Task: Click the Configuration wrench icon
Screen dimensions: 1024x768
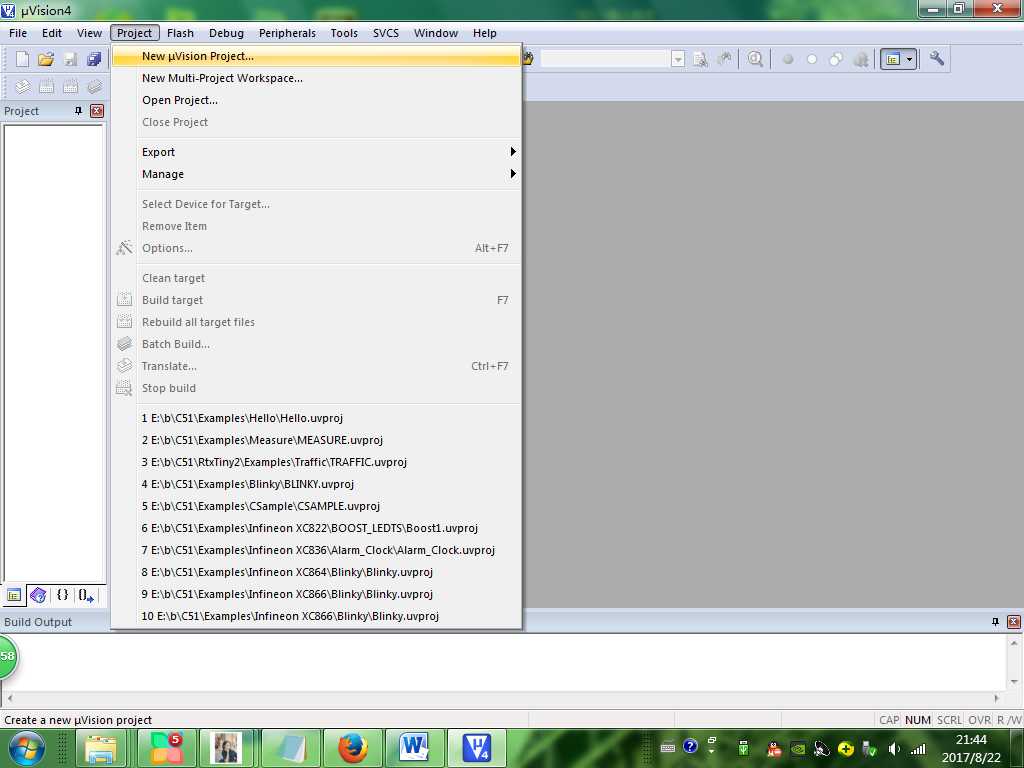Action: [x=936, y=59]
